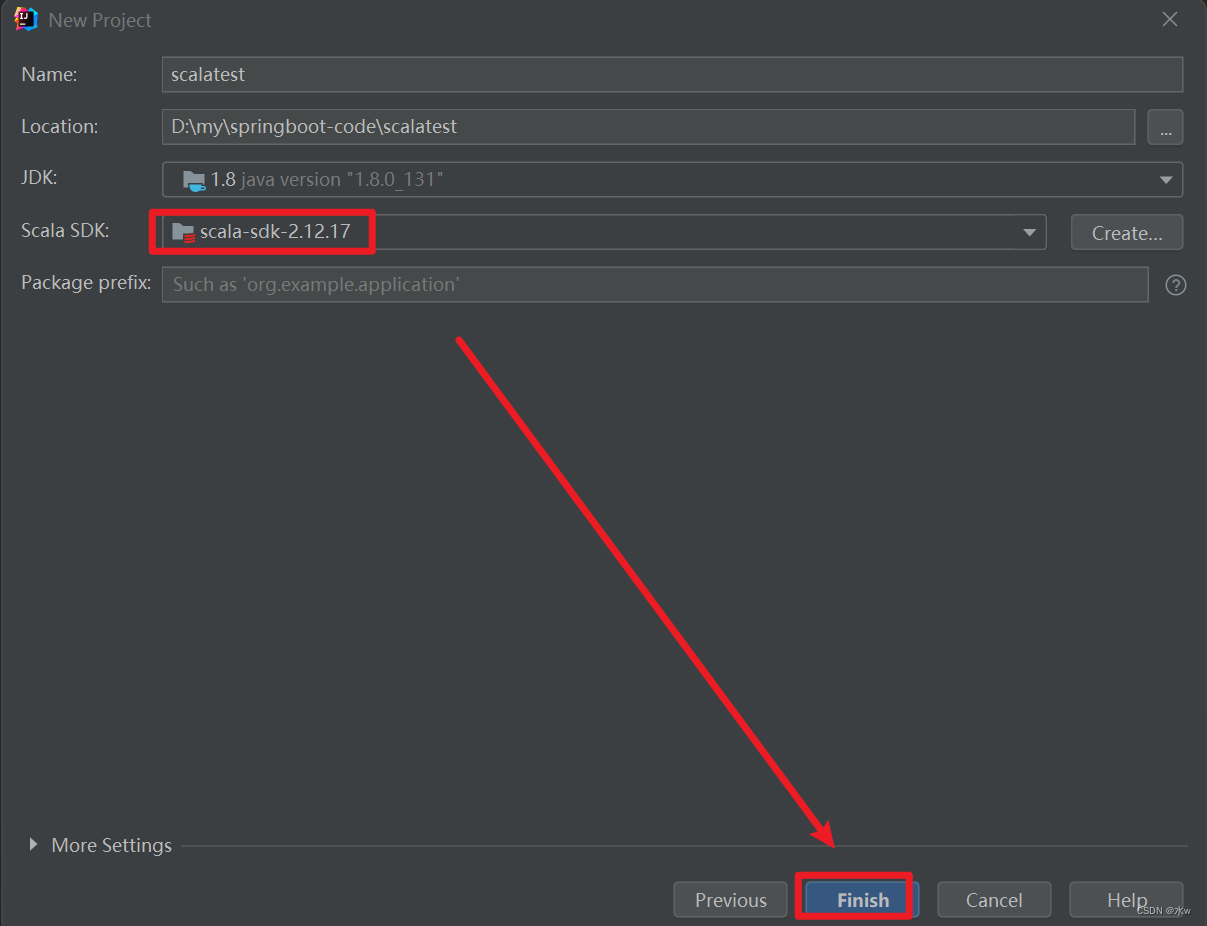Close the New Project dialog window
The image size is (1207, 926).
pyautogui.click(x=1170, y=20)
